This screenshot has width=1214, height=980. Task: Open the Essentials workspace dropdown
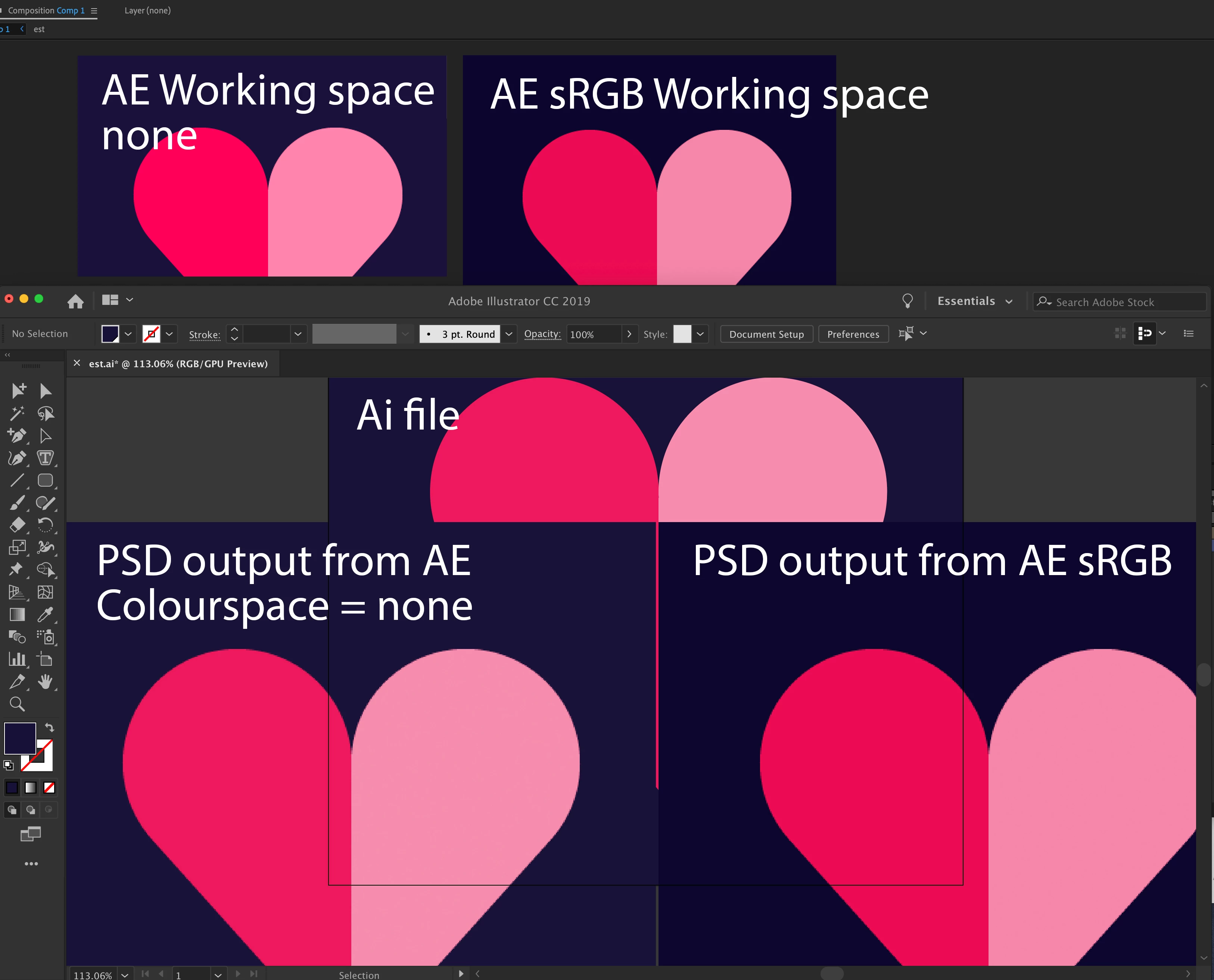tap(975, 302)
